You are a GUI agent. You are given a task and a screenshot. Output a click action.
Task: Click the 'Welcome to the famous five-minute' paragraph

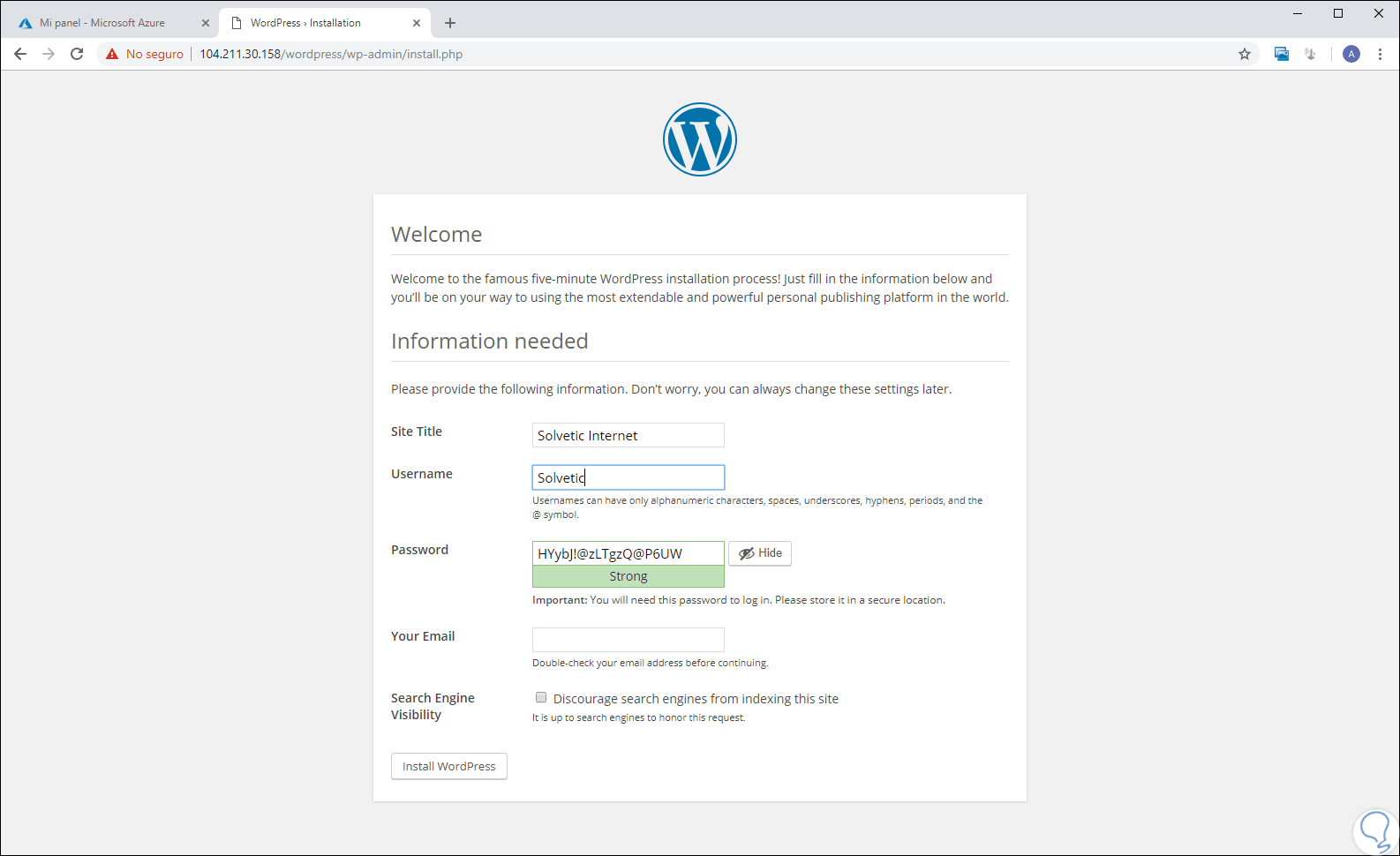[700, 288]
